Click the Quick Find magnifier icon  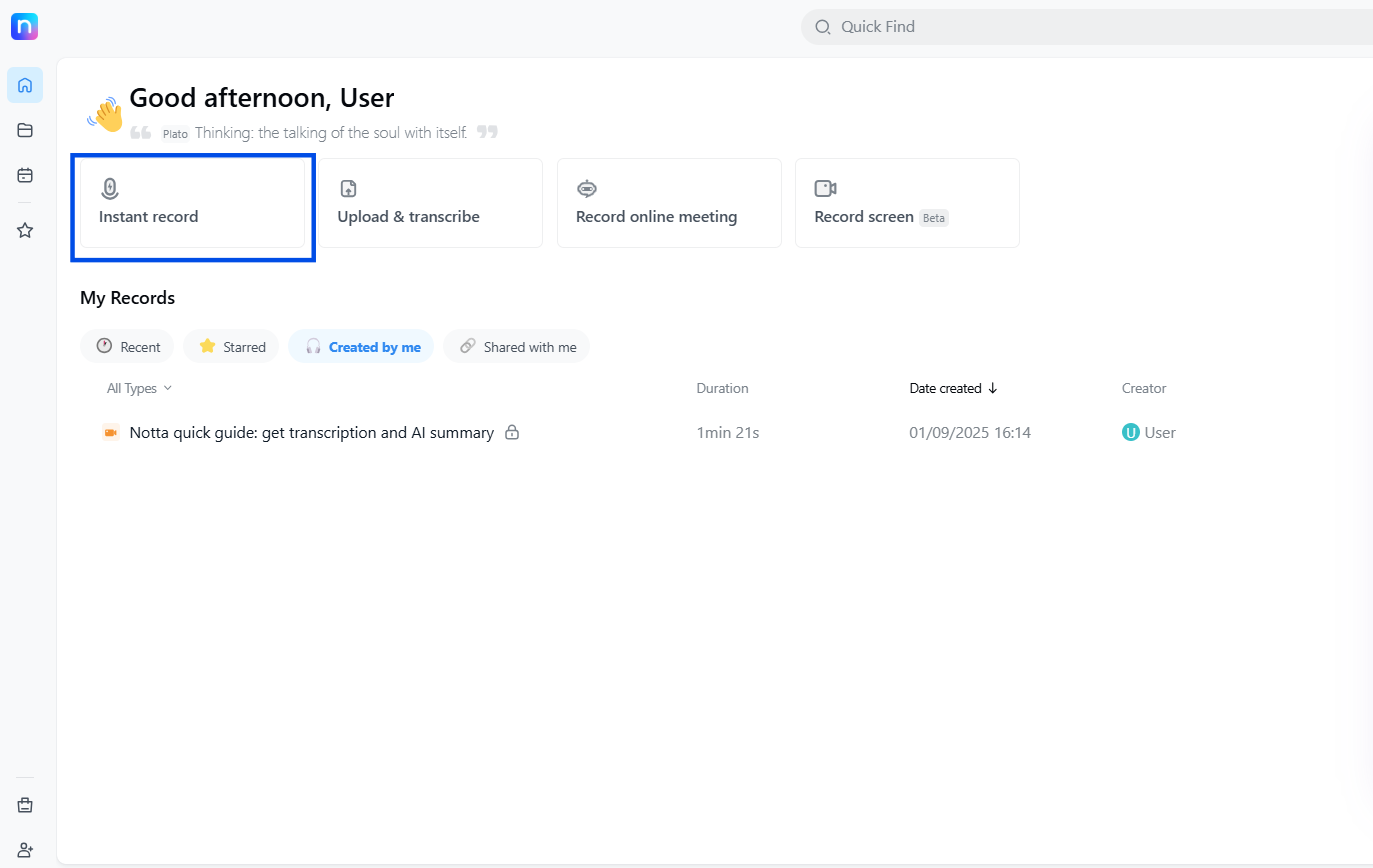tap(823, 27)
